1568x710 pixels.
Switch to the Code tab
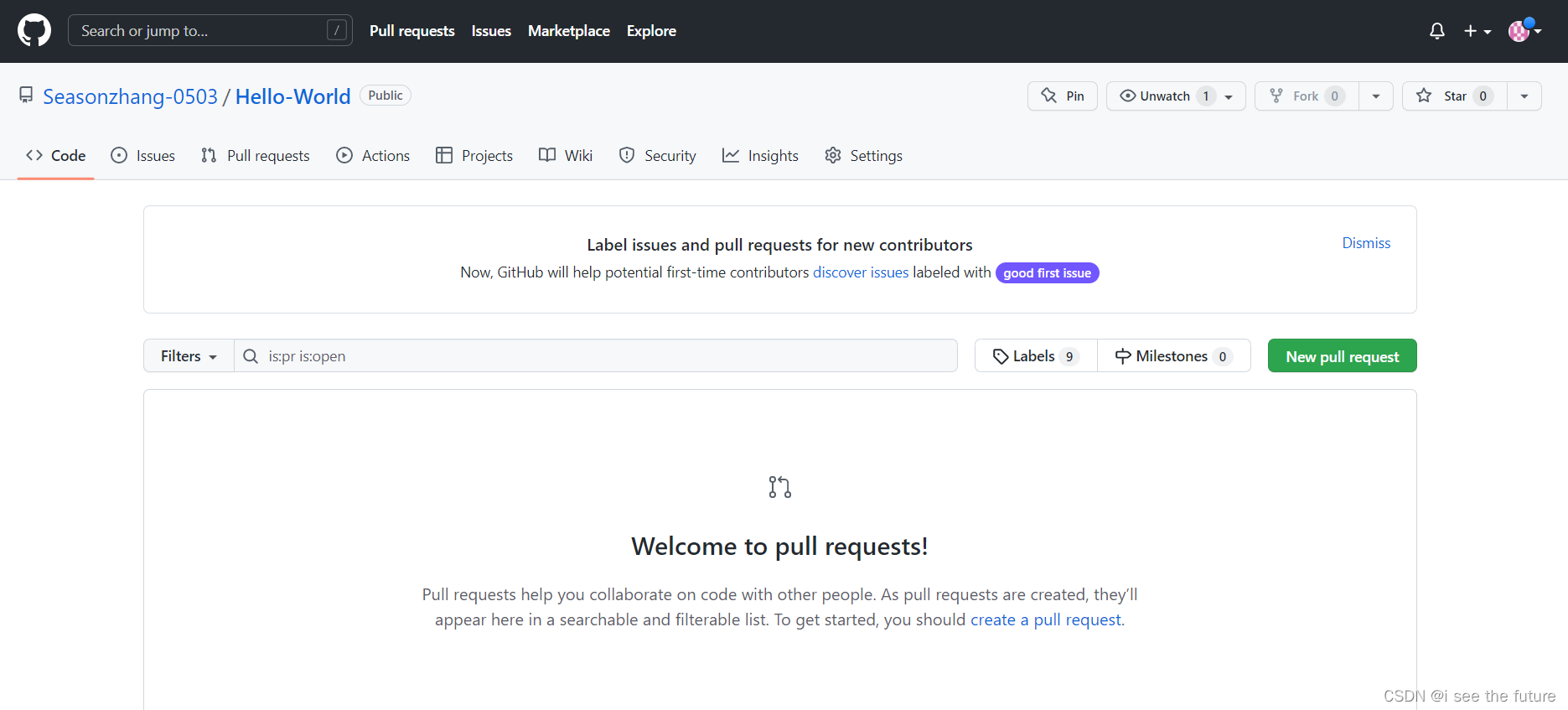56,155
